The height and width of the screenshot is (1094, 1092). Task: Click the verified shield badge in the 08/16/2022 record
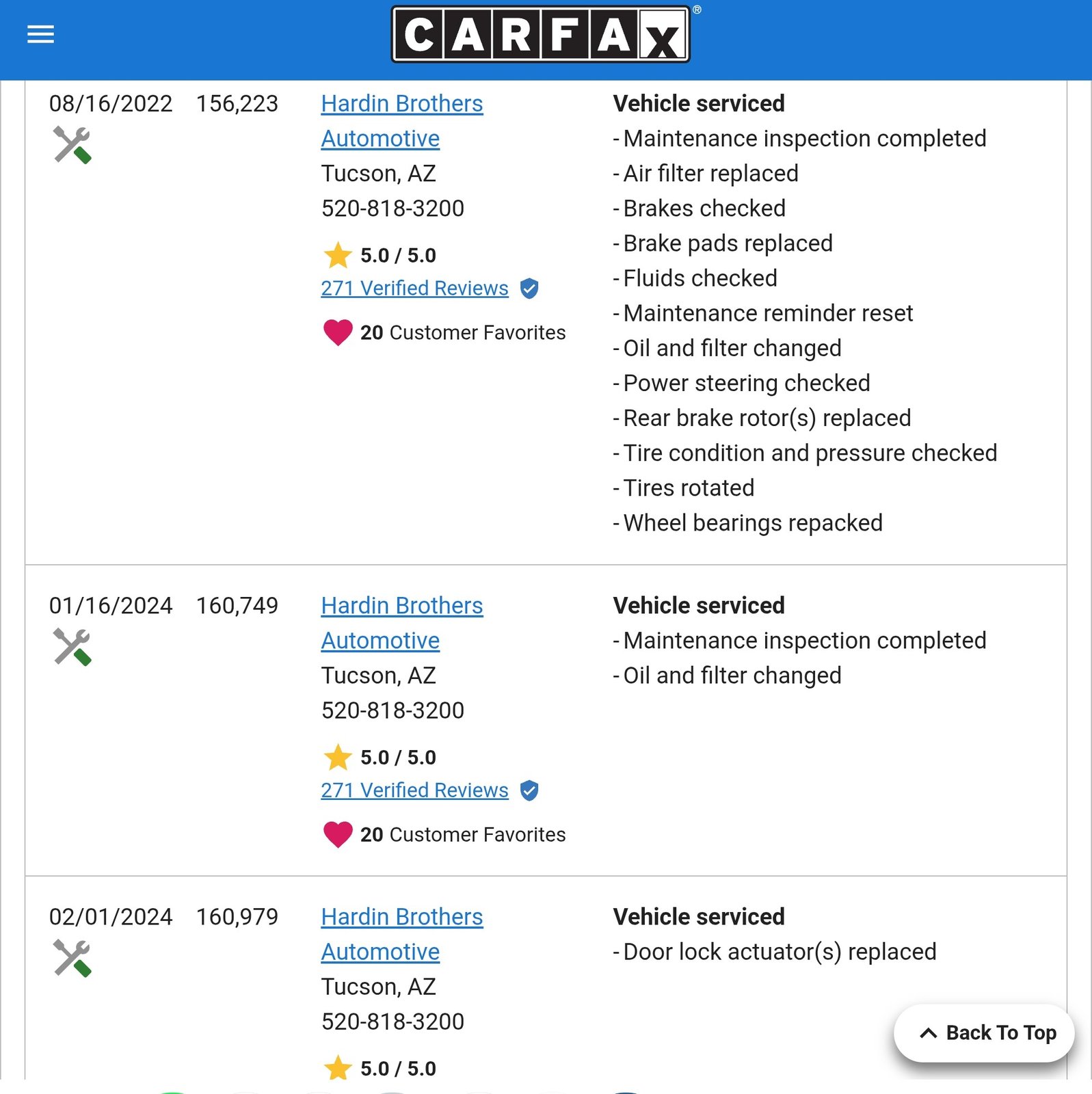tap(529, 289)
